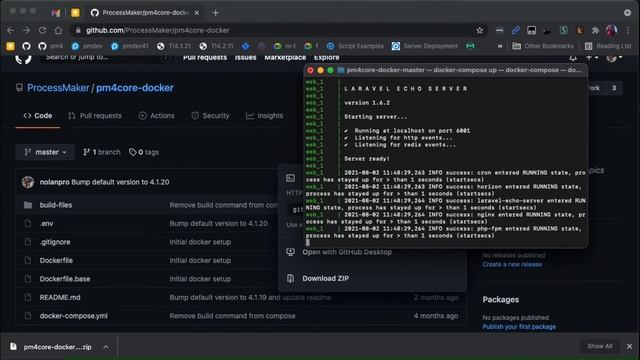Viewport: 640px width, 360px height.
Task: Click the address bar URL field
Action: pyautogui.click(x=278, y=30)
